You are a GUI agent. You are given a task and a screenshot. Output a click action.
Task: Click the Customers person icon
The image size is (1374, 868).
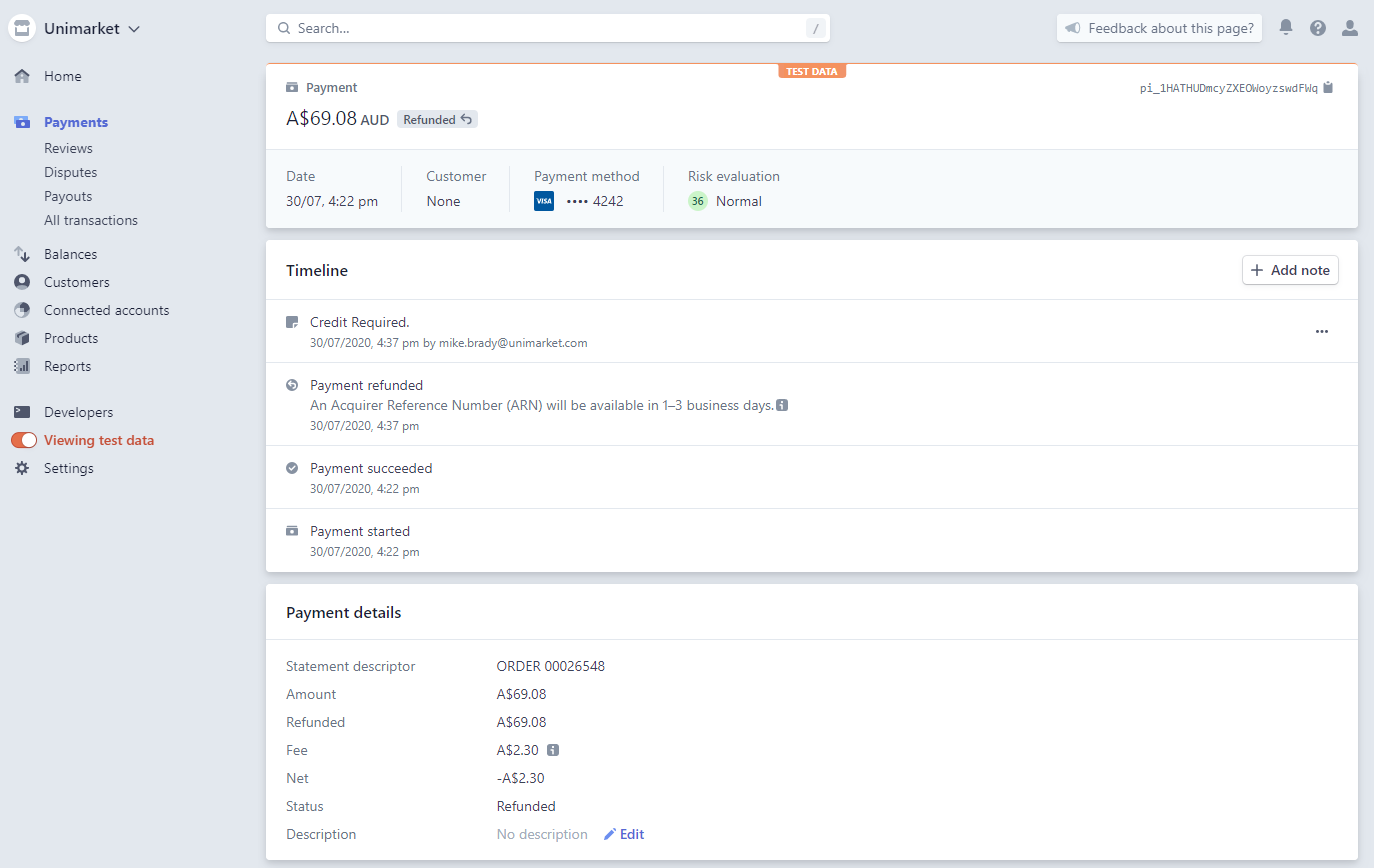(22, 282)
